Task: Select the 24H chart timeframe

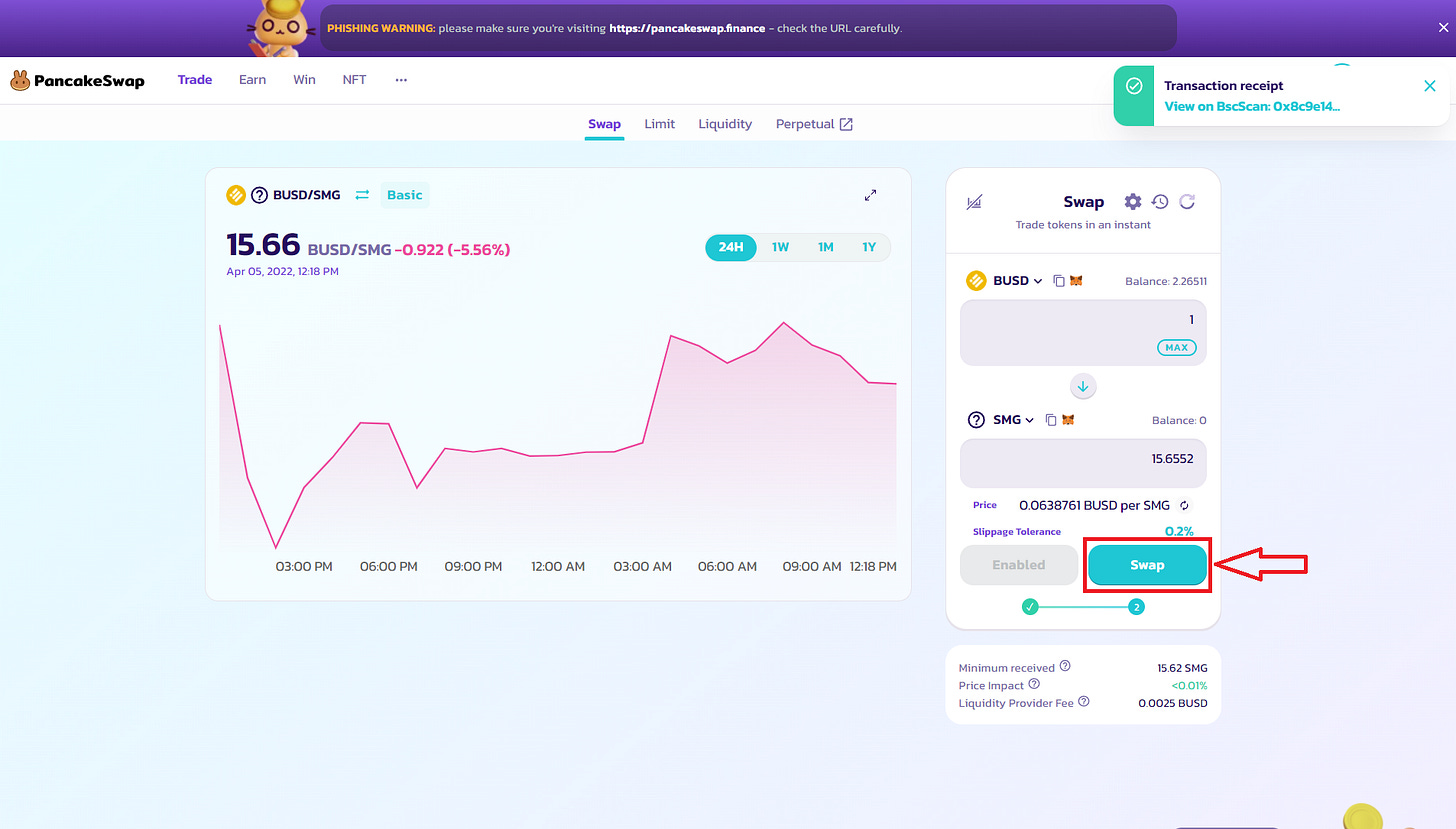Action: coord(731,247)
